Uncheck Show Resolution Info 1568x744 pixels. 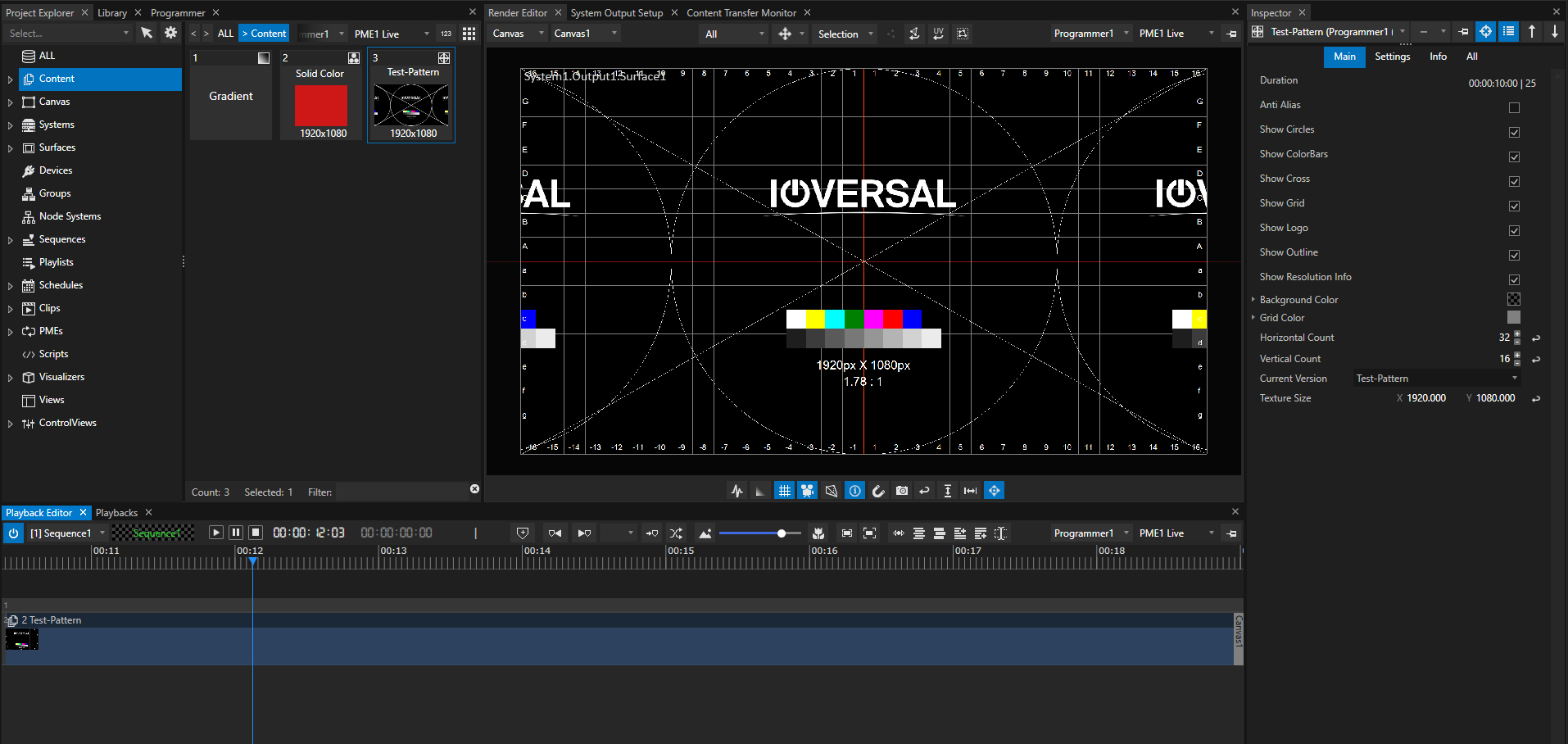(x=1514, y=279)
